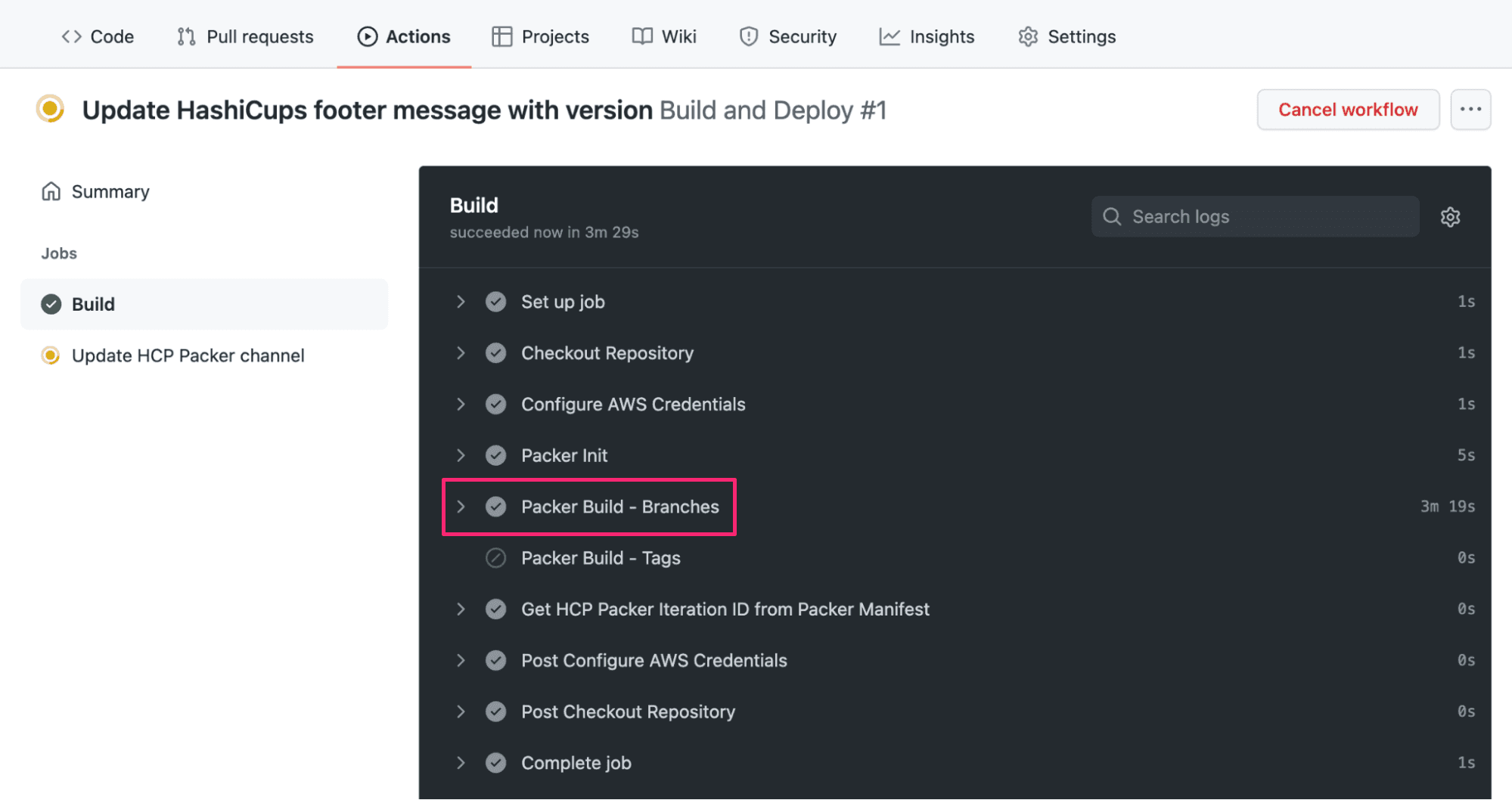
Task: Expand Get HCP Packer Iteration ID step
Action: tap(461, 609)
